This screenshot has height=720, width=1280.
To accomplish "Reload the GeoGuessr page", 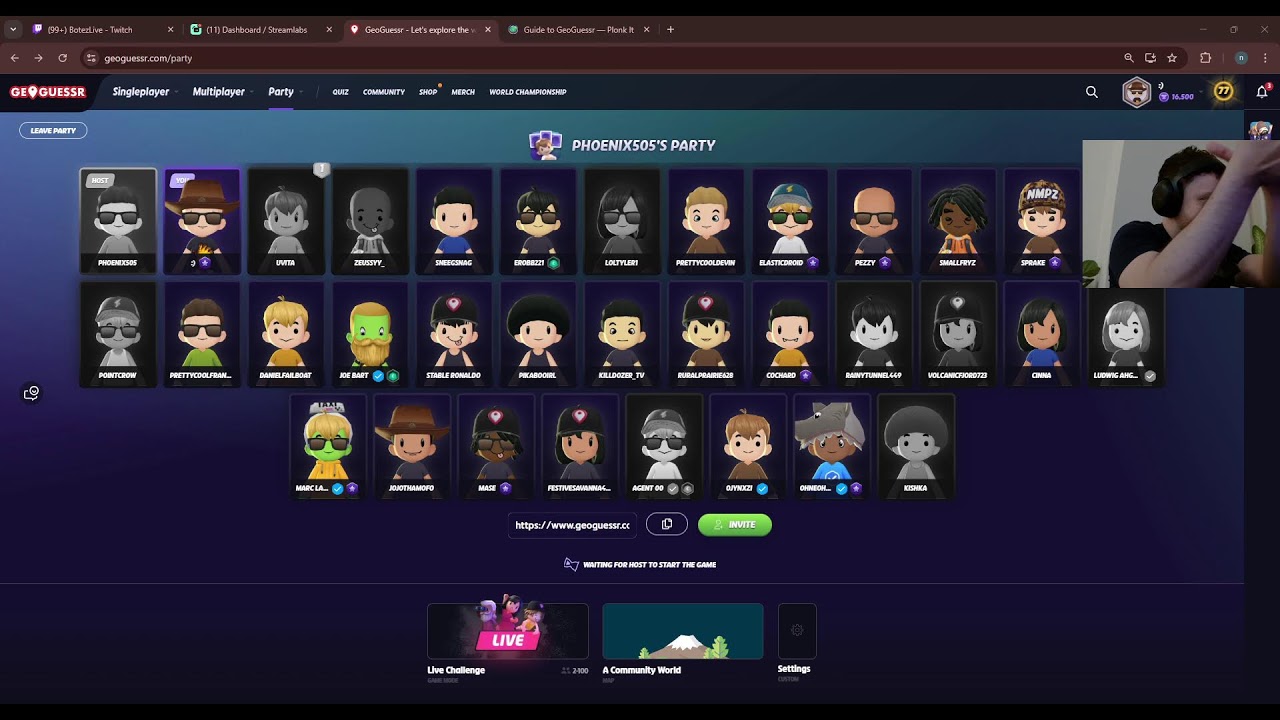I will click(62, 58).
